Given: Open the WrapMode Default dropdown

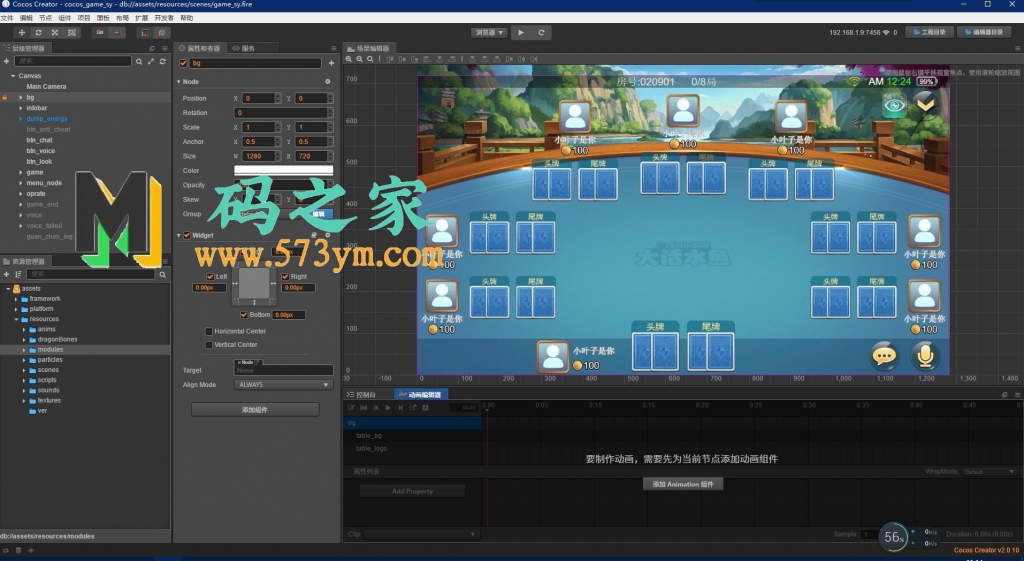Looking at the screenshot, I should (x=989, y=472).
